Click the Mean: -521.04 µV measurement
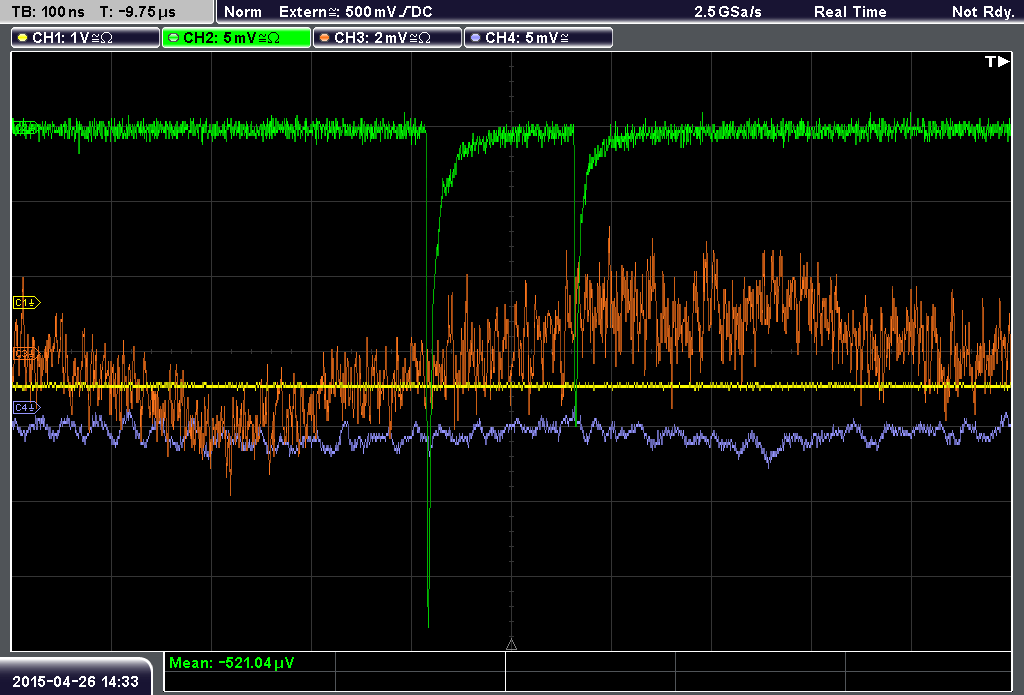1024x695 pixels. [231, 663]
